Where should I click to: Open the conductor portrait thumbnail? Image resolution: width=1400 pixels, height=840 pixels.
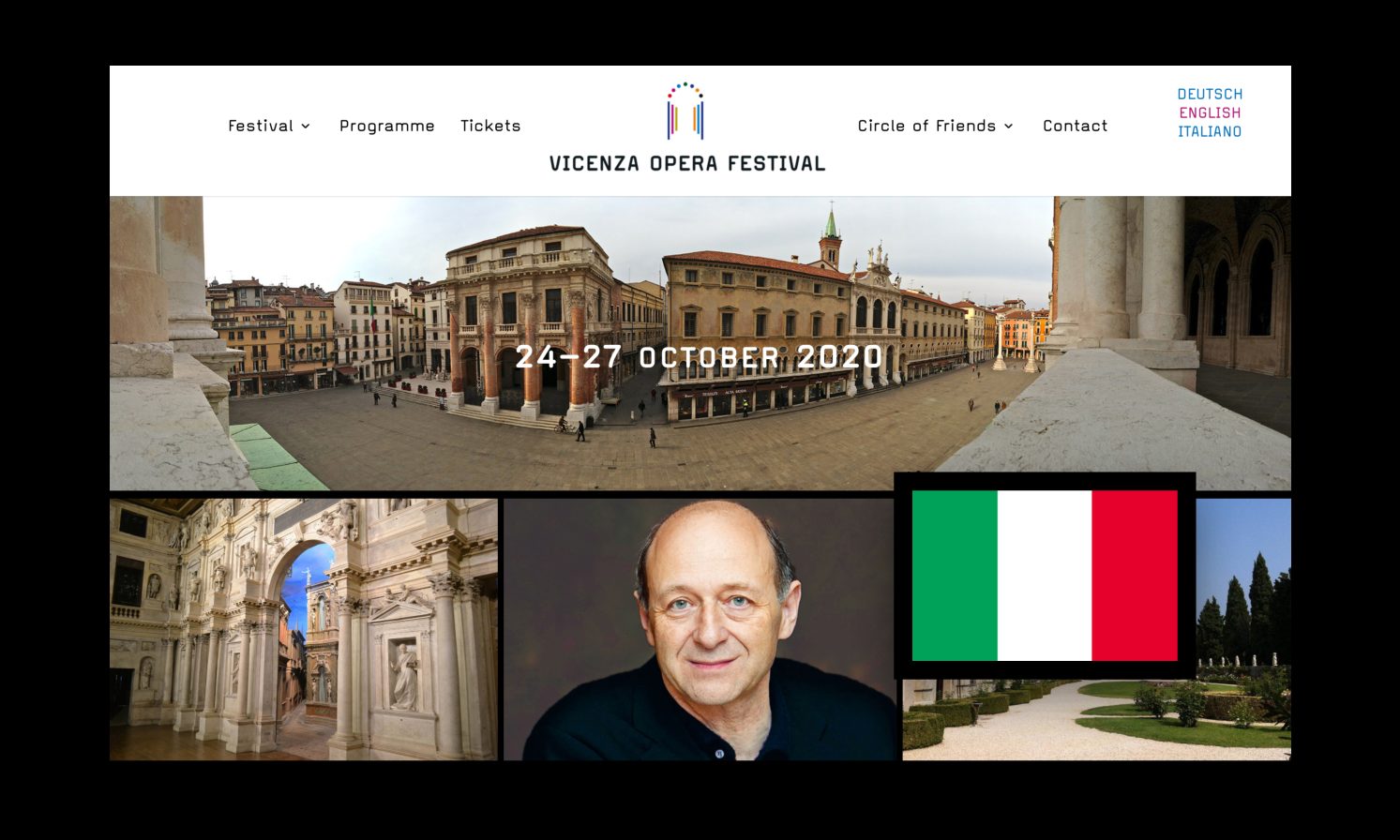click(700, 629)
